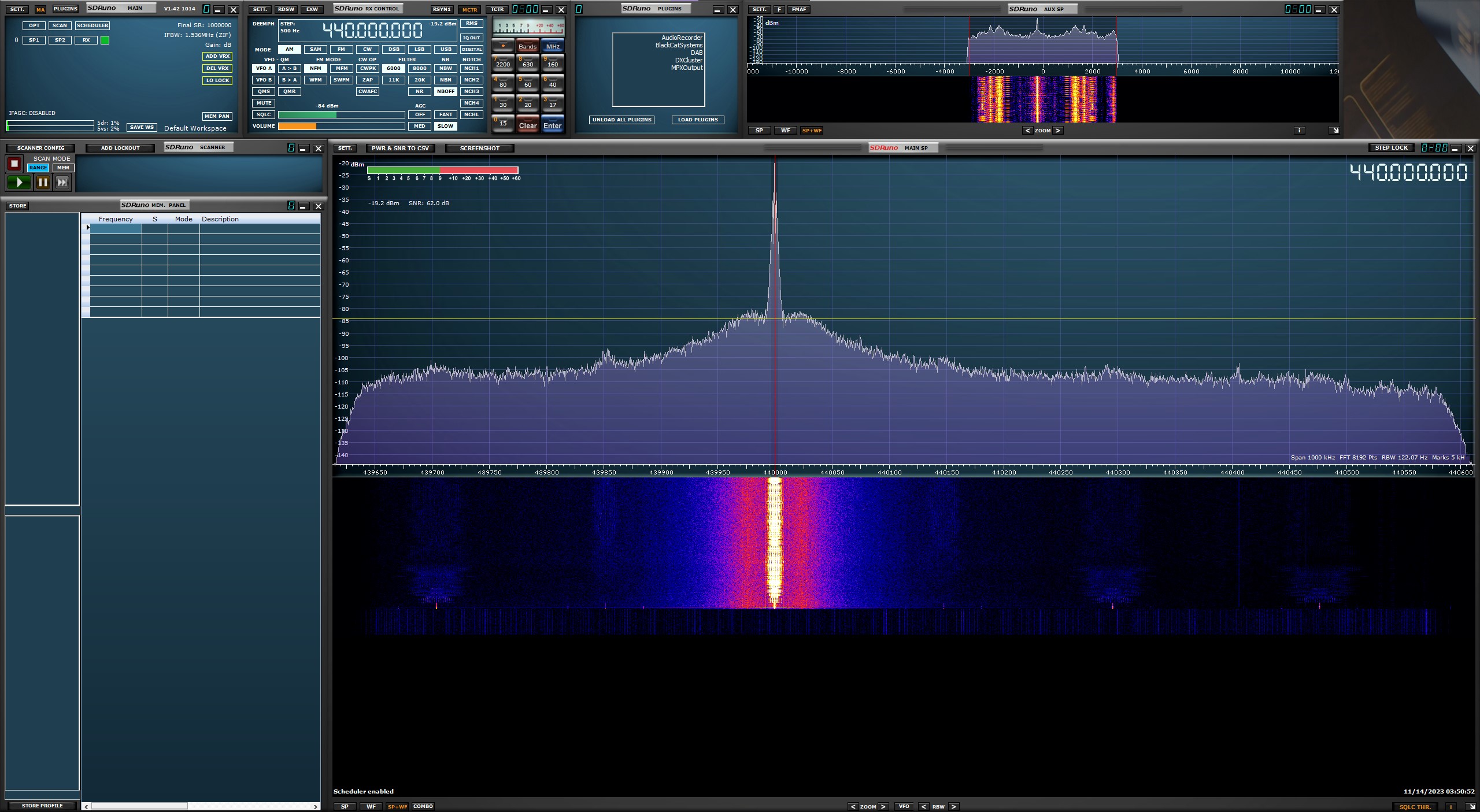Select AudioRecorder in plugins list
This screenshot has width=1480, height=812.
(x=682, y=38)
